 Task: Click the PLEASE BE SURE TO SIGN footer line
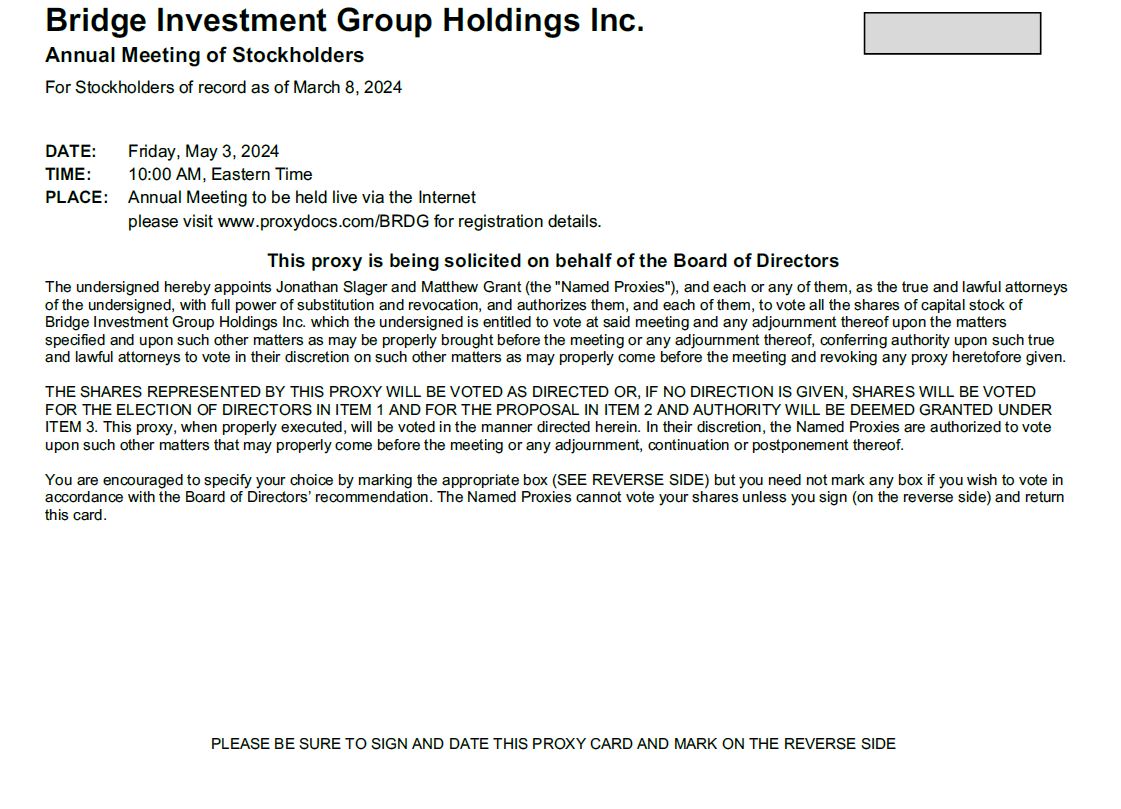point(553,744)
